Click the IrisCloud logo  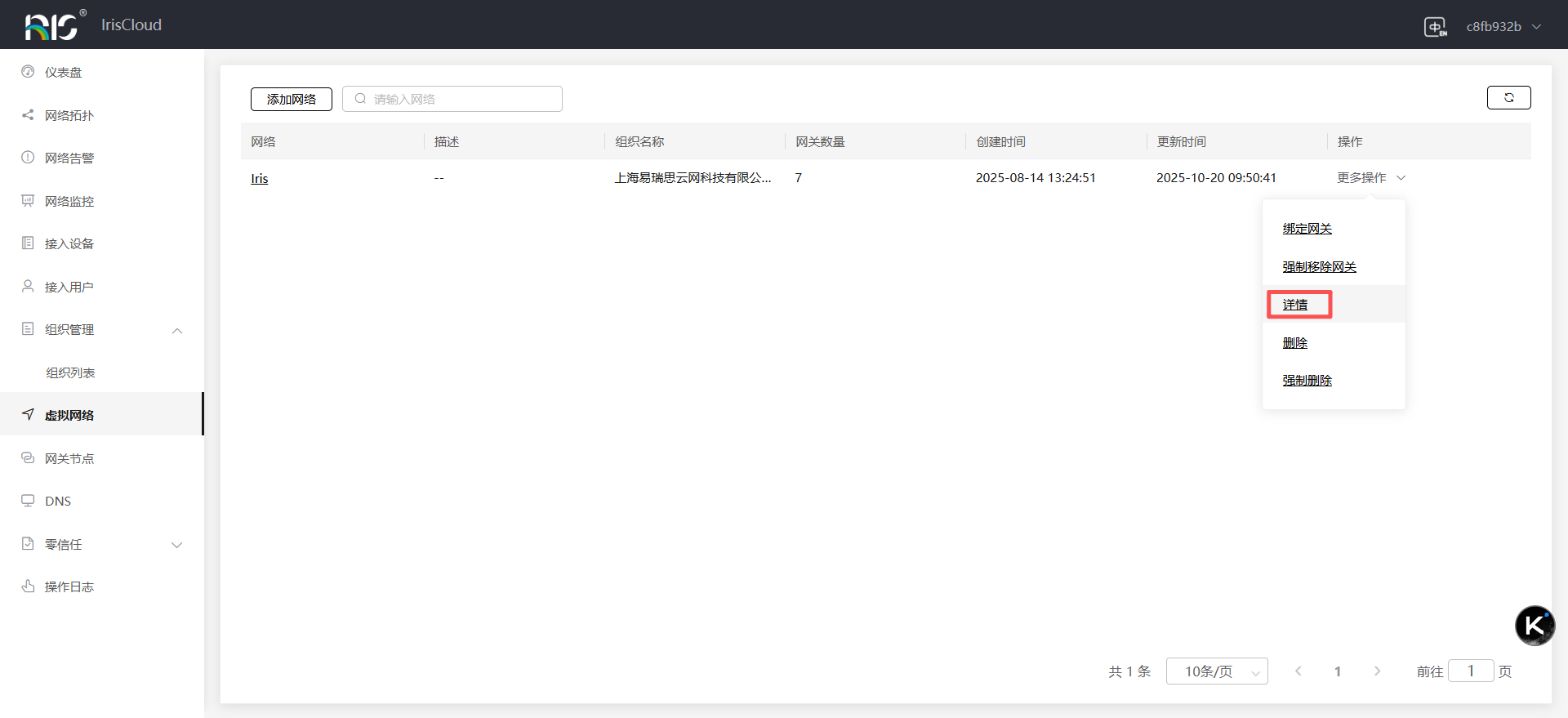pyautogui.click(x=54, y=25)
